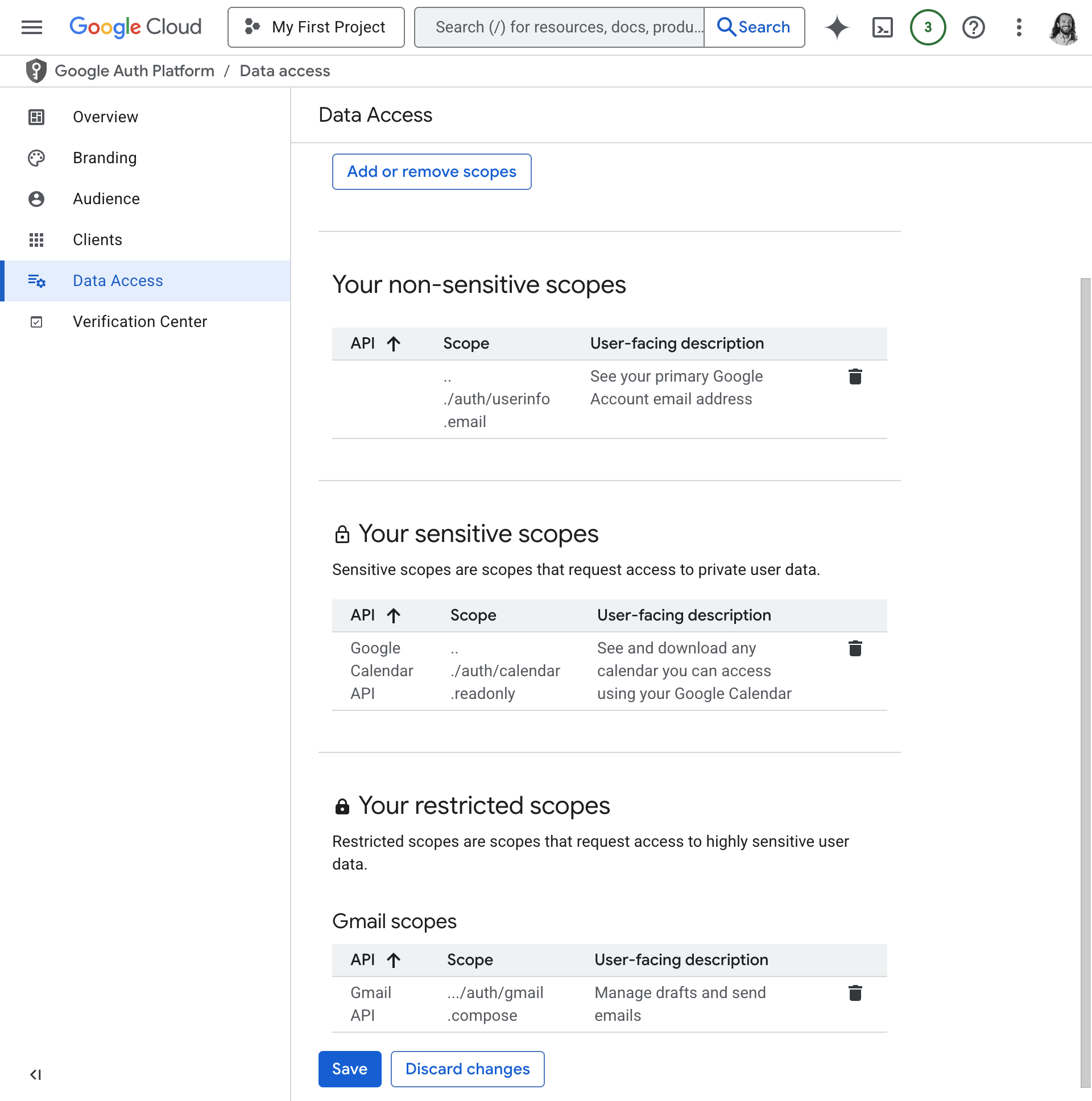Open Gemini AI assistant sparkle icon
Viewport: 1092px width, 1101px height.
coord(837,27)
